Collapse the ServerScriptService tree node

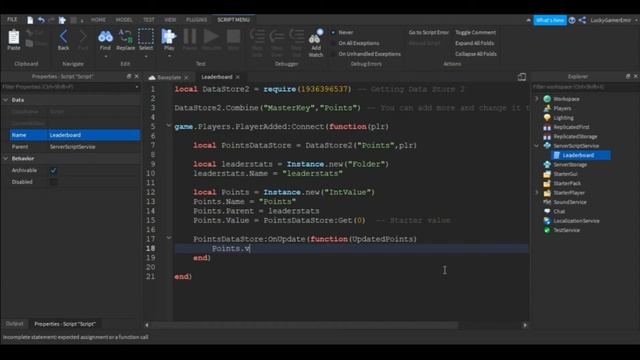pos(537,146)
